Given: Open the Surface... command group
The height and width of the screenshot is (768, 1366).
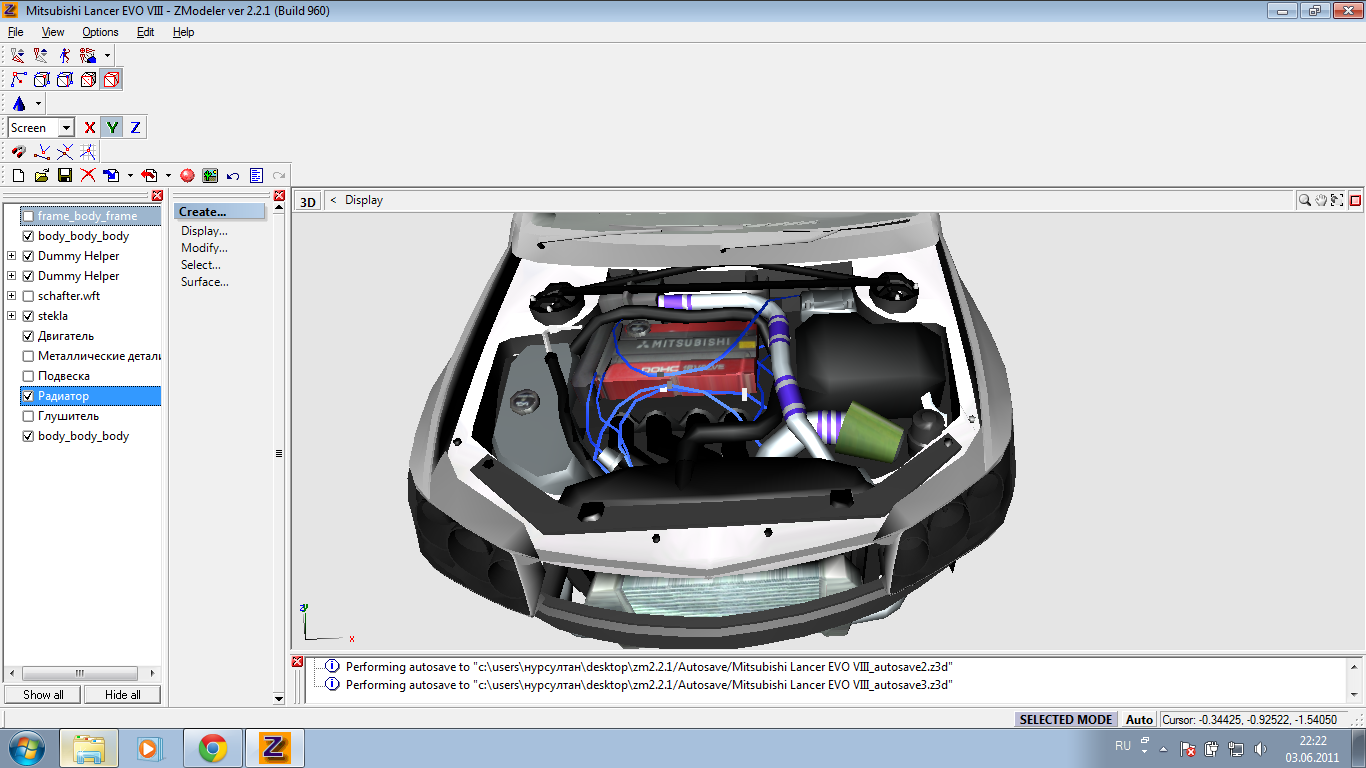Looking at the screenshot, I should coord(205,282).
